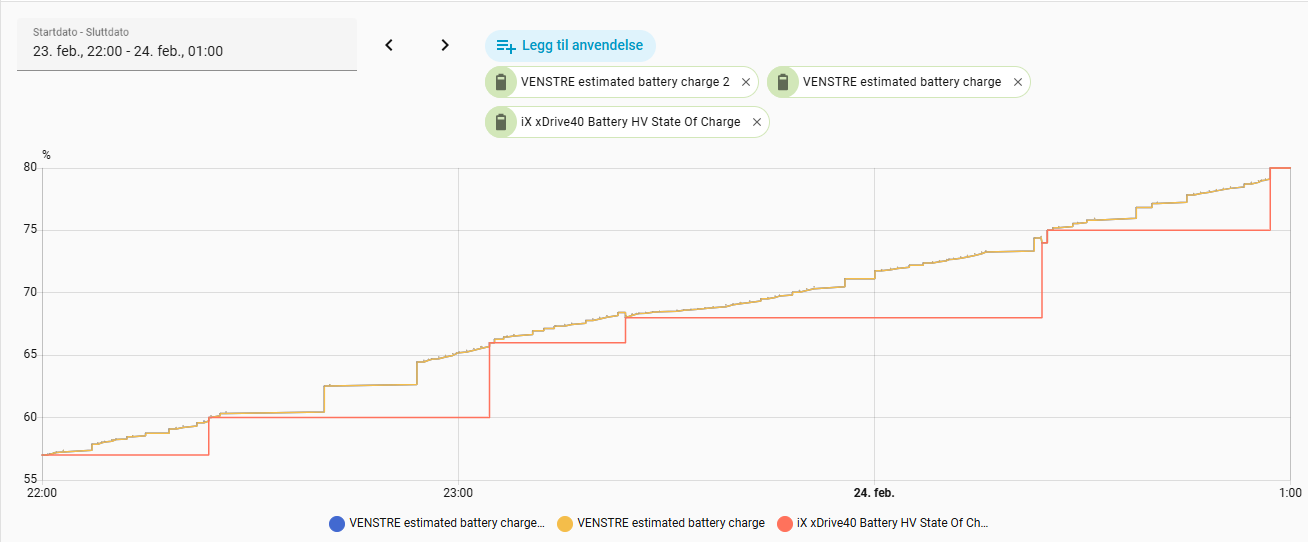This screenshot has height=542, width=1308.
Task: Click the yellow legend color dot
Action: [x=565, y=523]
